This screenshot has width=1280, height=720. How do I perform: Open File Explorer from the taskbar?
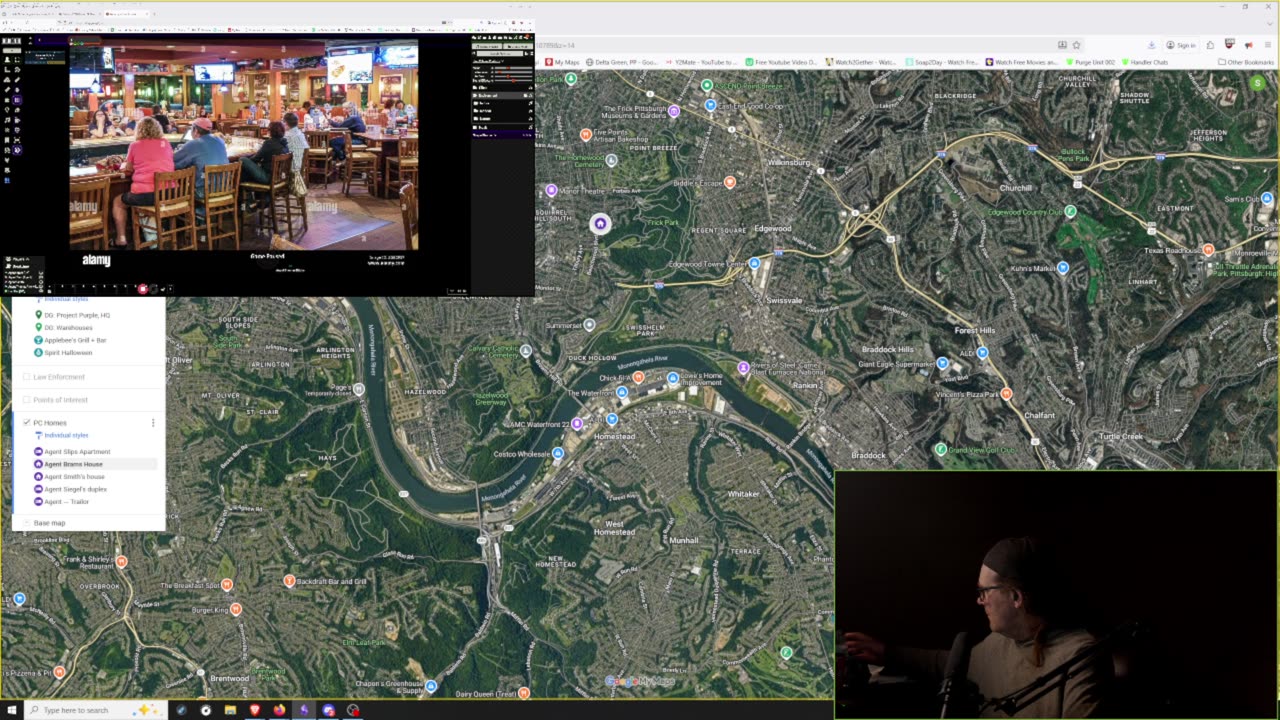[230, 710]
